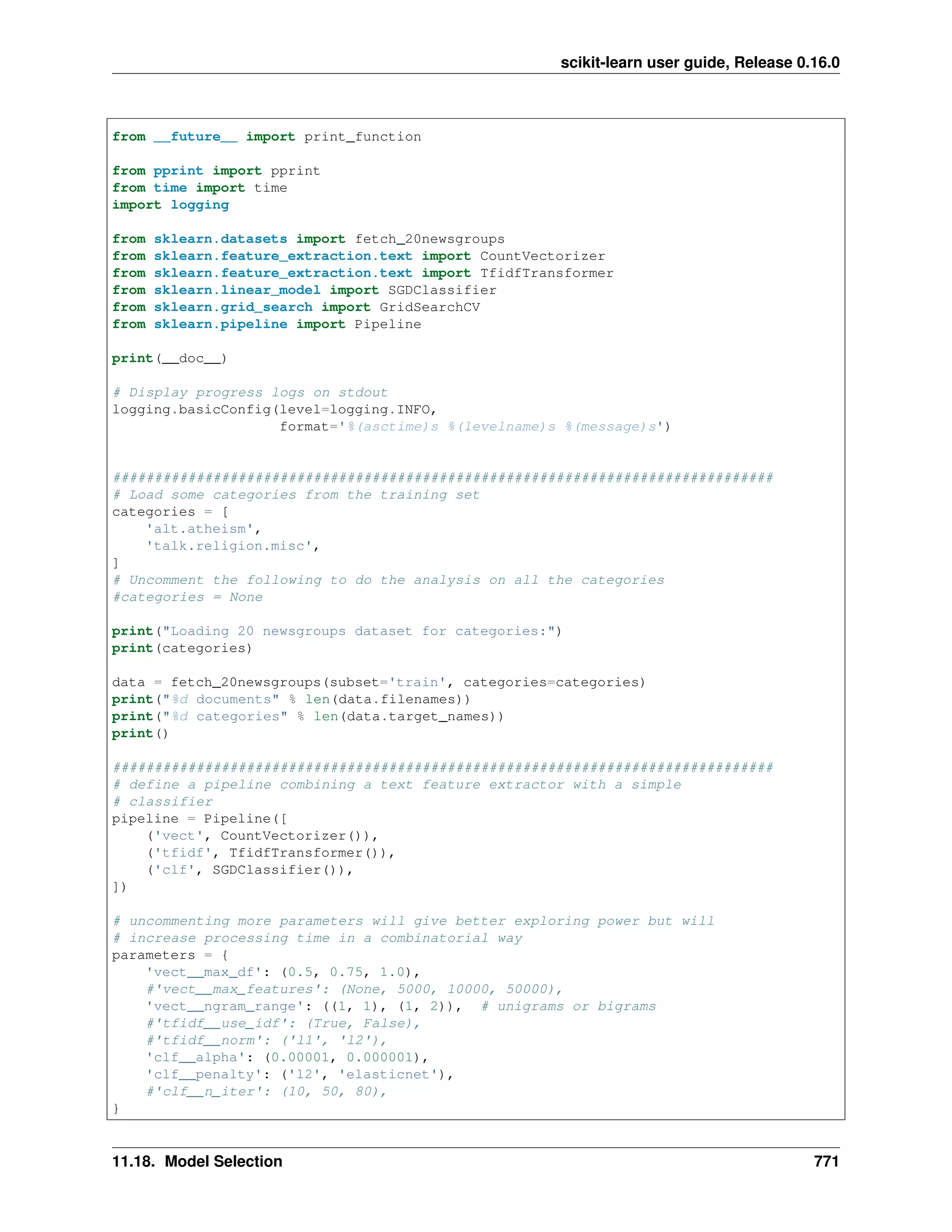
Task: Click 'logging.basicConfig(level=logging.INFO,'
Action: [x=275, y=410]
